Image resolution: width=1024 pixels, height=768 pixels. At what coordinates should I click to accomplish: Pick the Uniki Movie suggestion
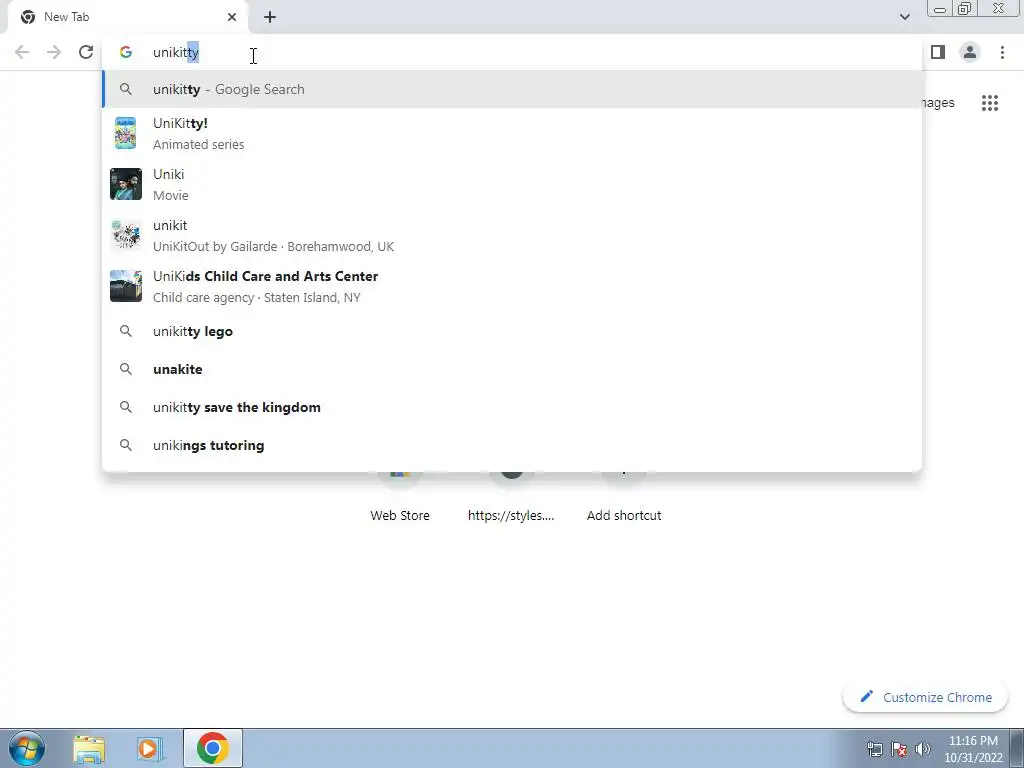point(512,184)
